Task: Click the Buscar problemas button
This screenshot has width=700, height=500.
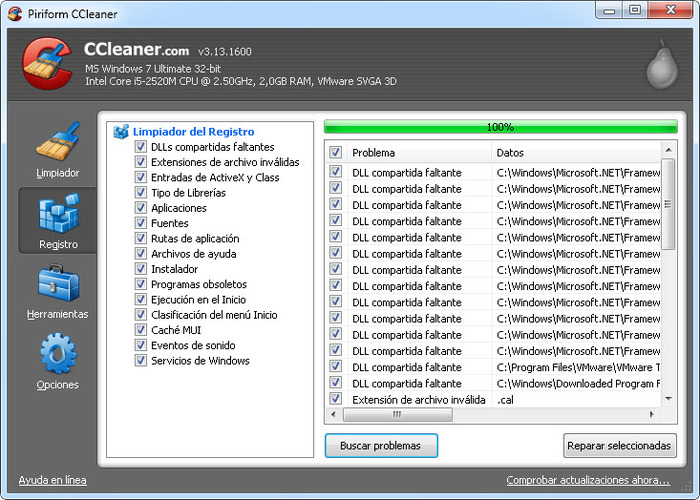Action: pyautogui.click(x=381, y=445)
